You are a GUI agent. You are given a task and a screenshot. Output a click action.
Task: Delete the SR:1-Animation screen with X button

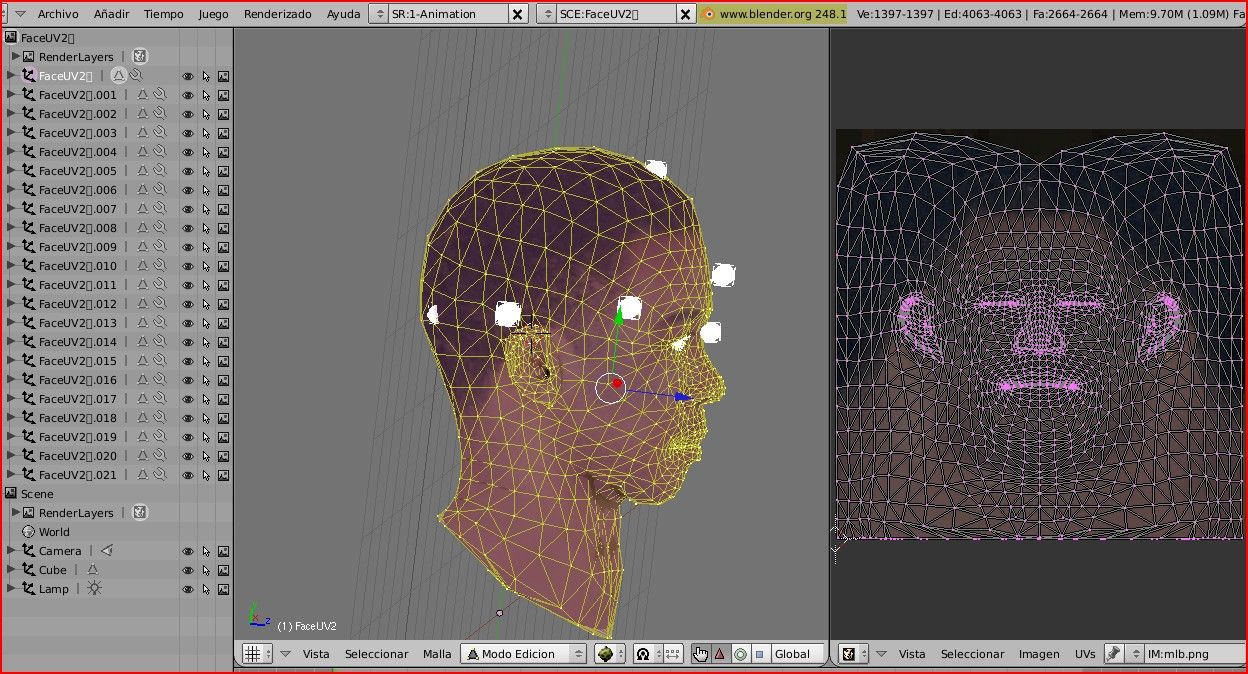[517, 14]
